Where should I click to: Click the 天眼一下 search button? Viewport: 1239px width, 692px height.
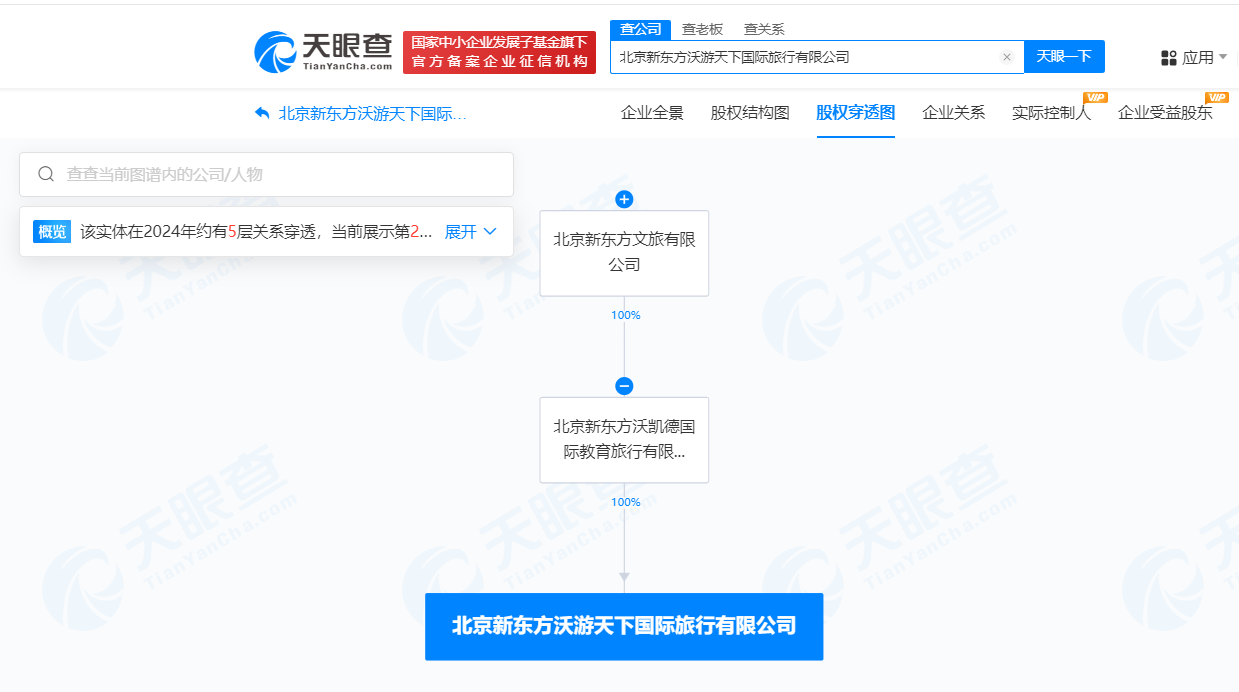click(1064, 56)
